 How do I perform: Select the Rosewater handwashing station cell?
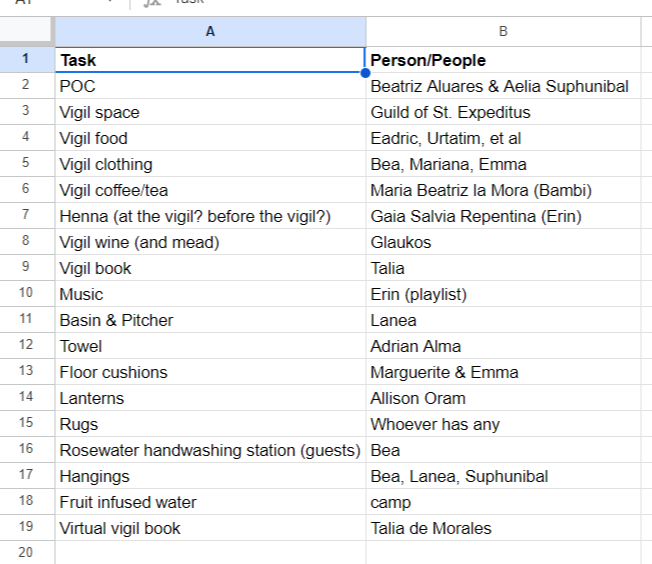pos(210,450)
